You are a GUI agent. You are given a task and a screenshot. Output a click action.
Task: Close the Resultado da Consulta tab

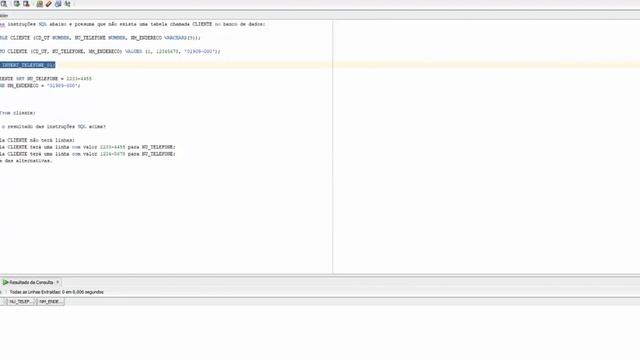pyautogui.click(x=58, y=282)
